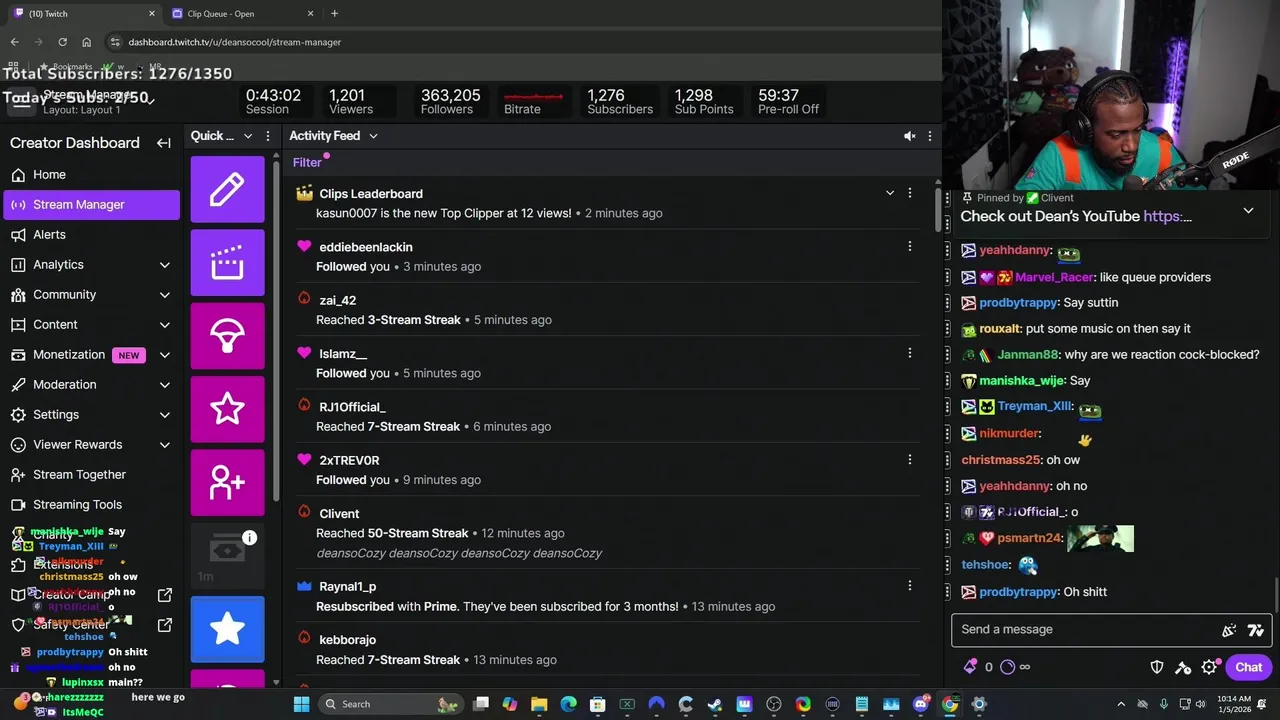Reload the browser page

62,42
